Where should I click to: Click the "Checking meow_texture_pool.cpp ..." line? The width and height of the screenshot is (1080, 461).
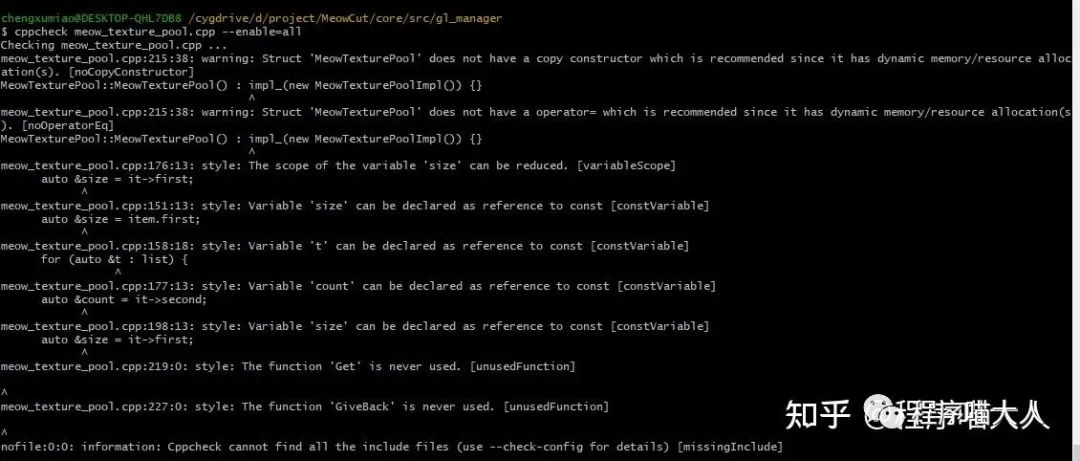click(x=114, y=45)
